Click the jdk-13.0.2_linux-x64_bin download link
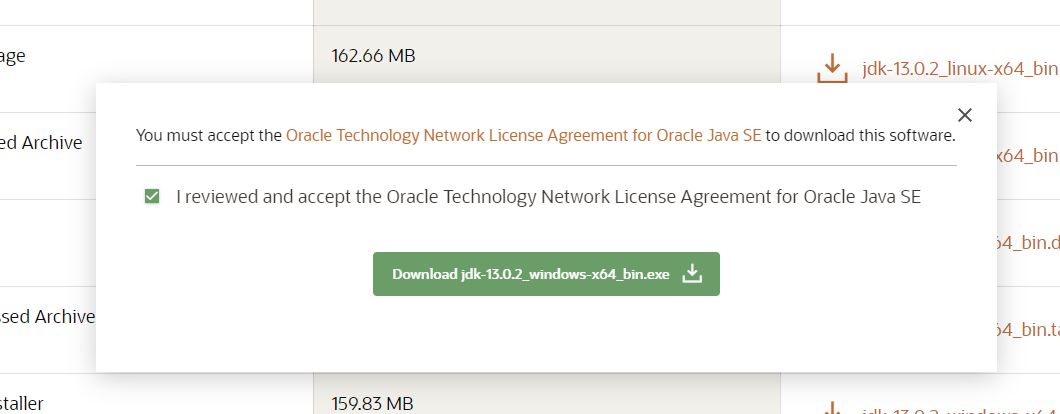 pyautogui.click(x=961, y=69)
